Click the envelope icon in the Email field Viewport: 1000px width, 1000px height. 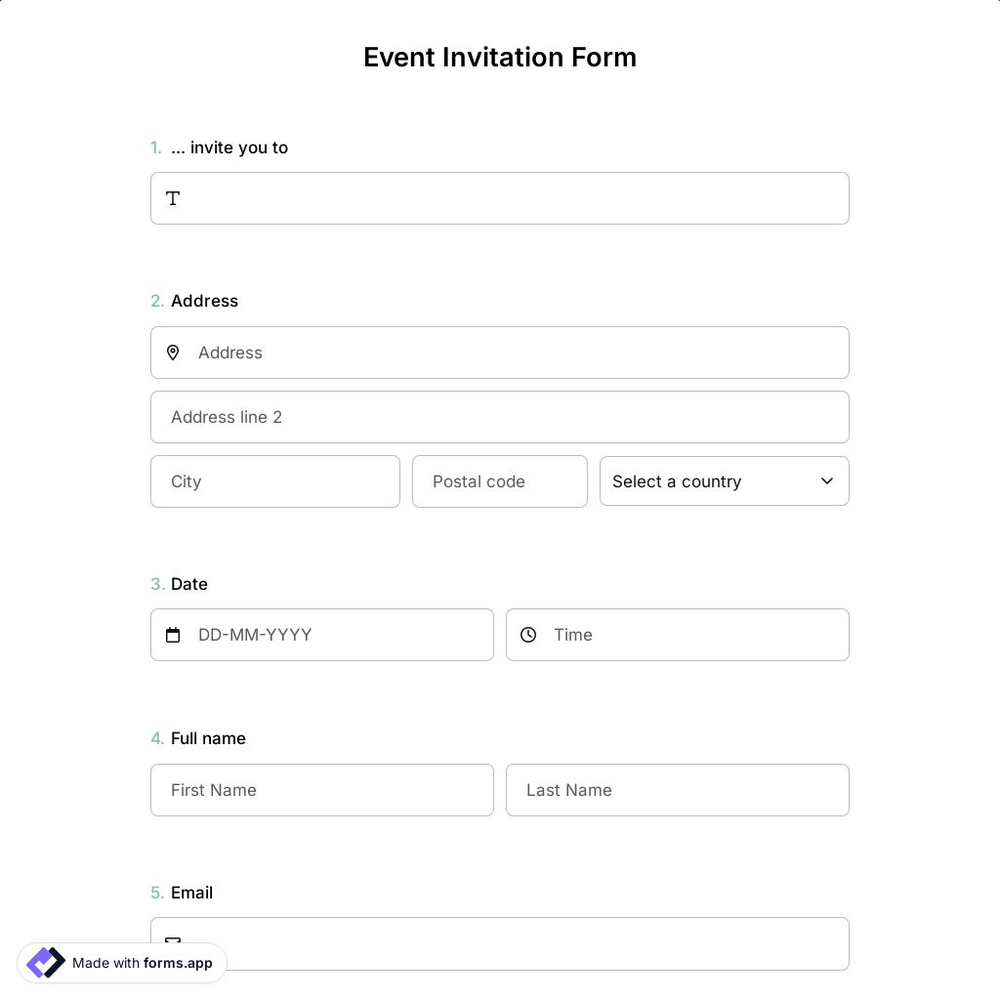172,941
